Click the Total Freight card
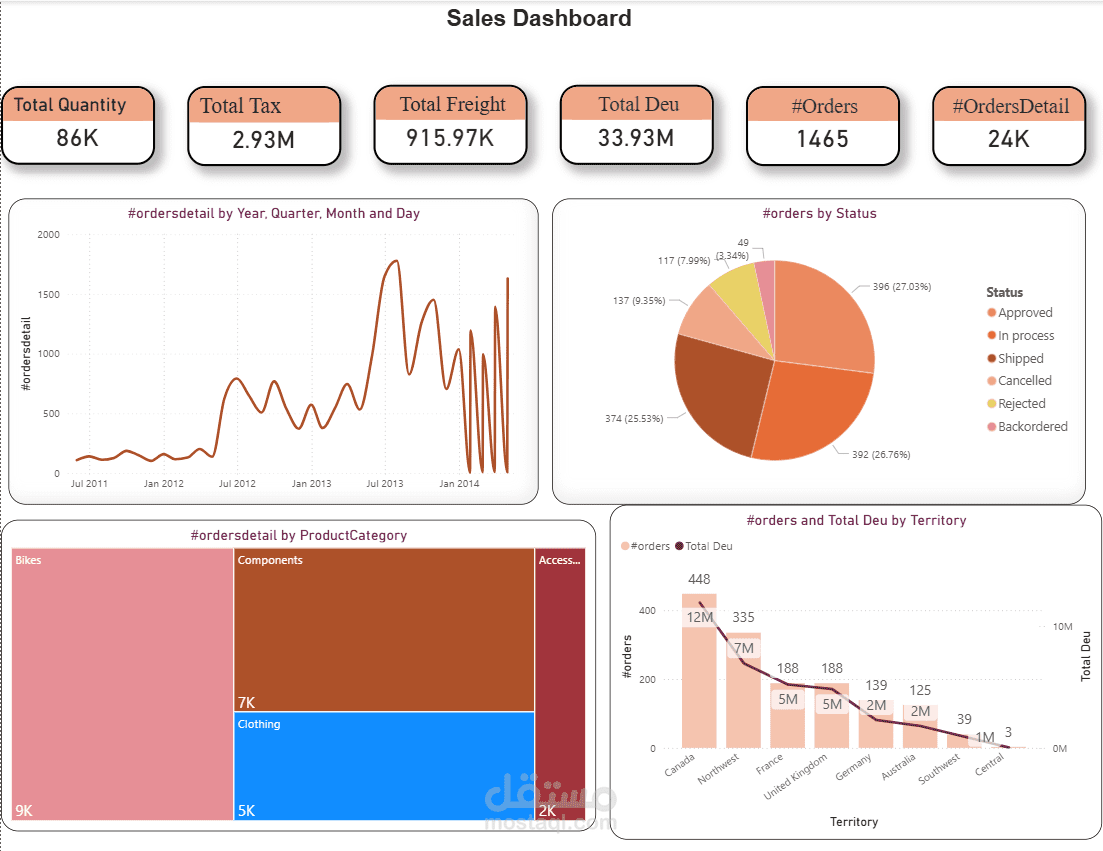 [x=450, y=125]
